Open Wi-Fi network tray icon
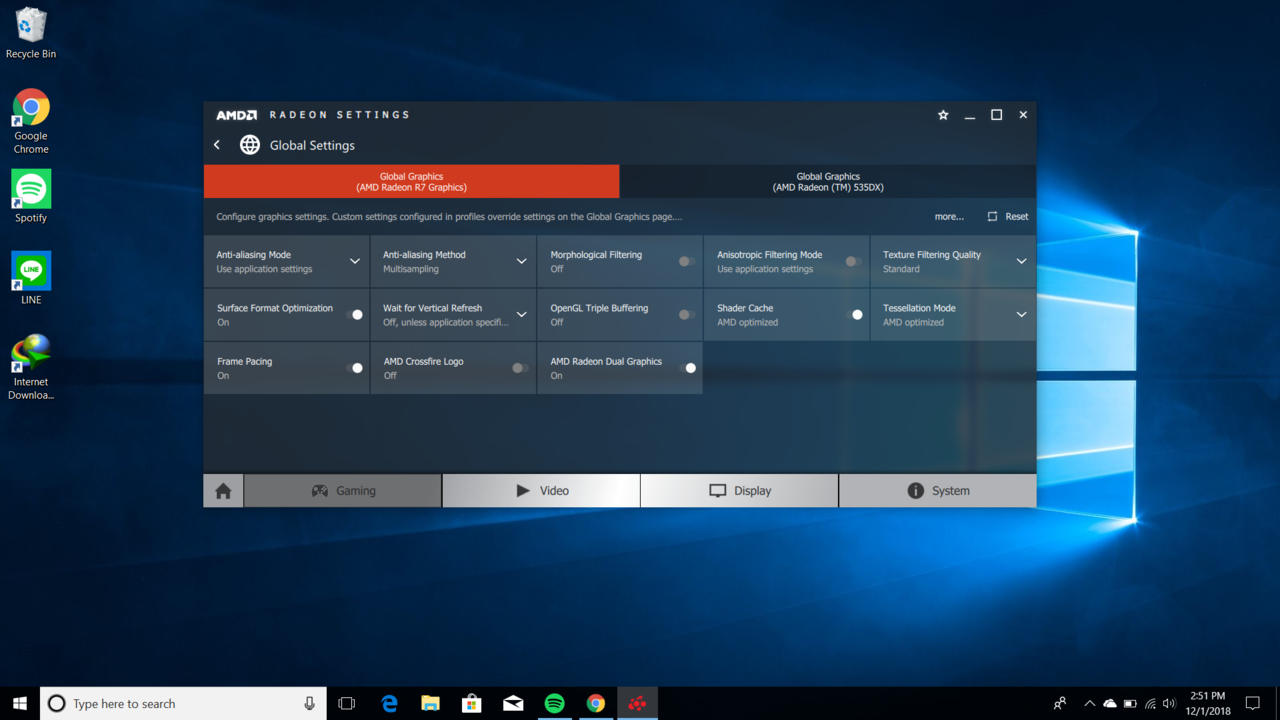 click(x=1150, y=704)
